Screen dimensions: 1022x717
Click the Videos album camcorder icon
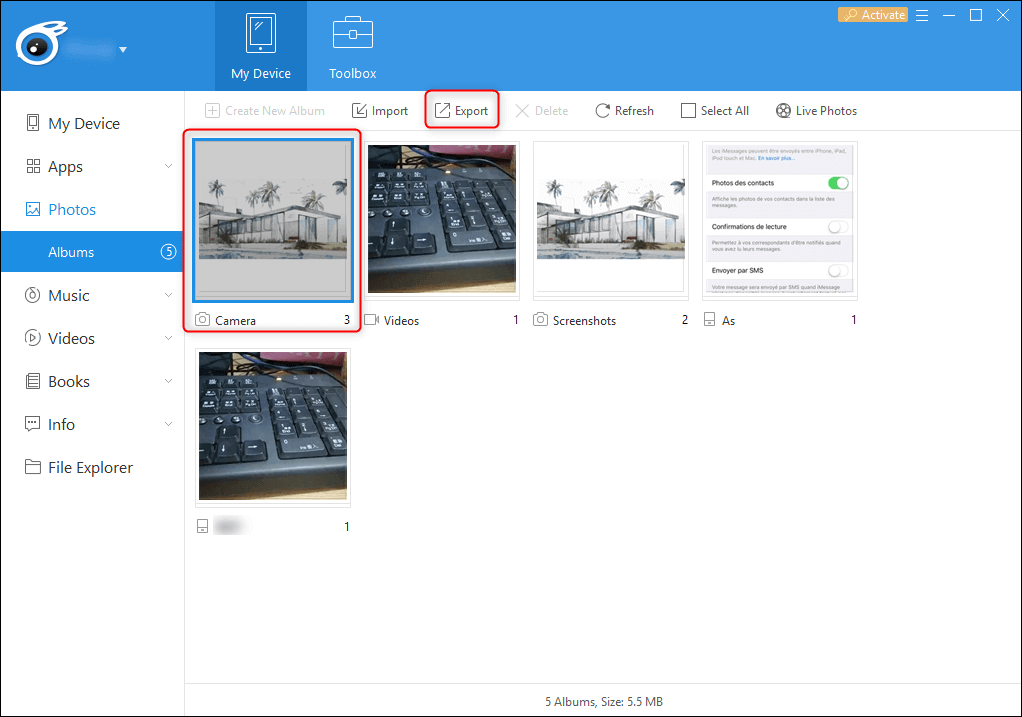[x=372, y=319]
